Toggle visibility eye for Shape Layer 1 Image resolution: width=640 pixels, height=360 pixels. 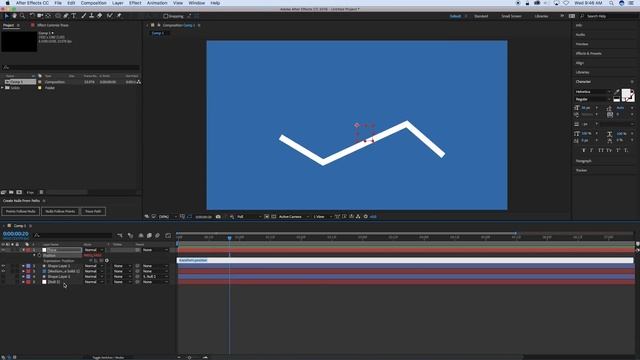point(3,266)
